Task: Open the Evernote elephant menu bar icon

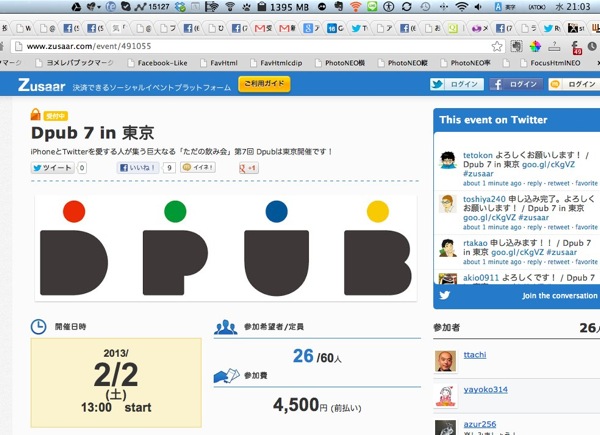Action: pos(339,6)
